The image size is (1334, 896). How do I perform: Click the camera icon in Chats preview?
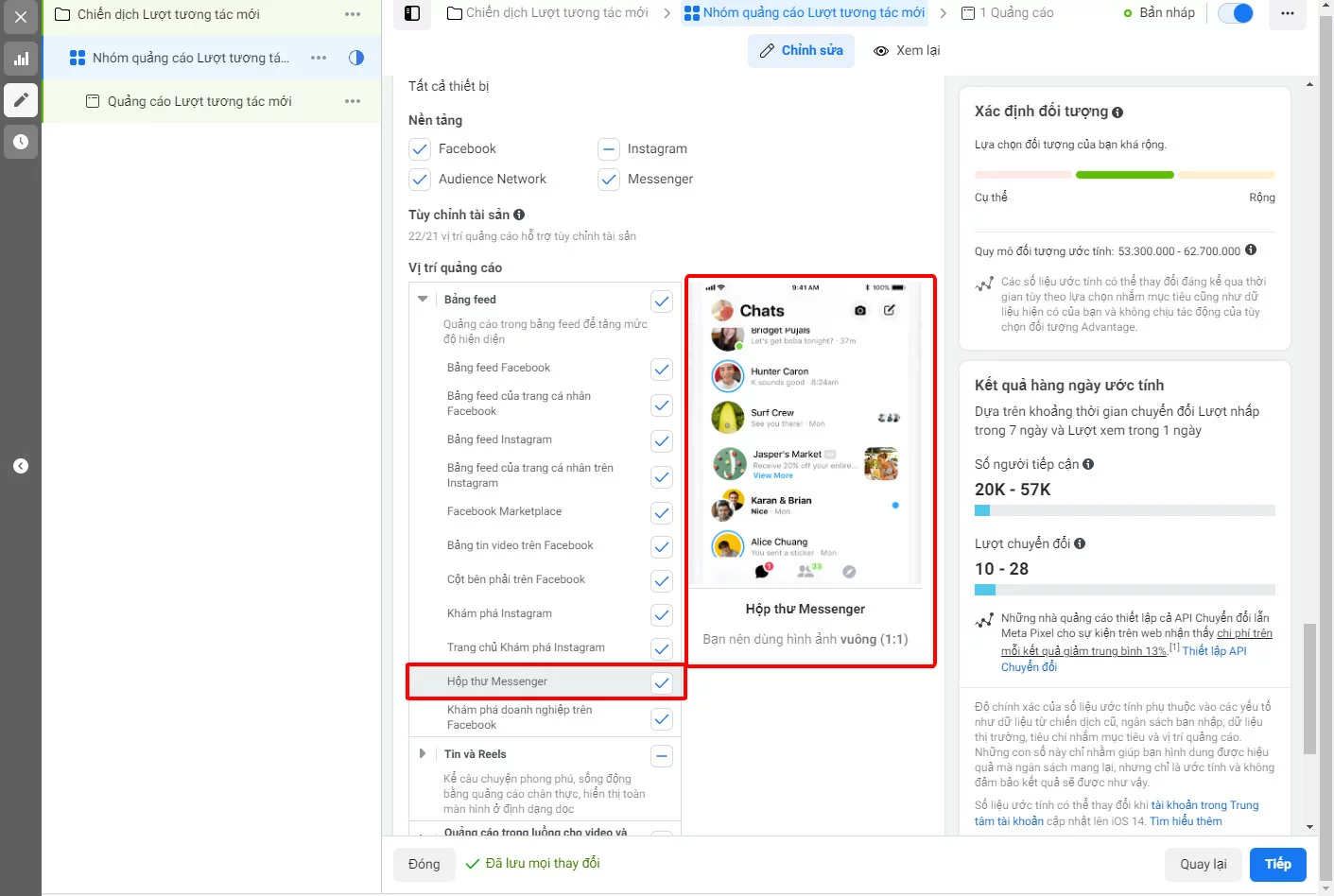[859, 310]
